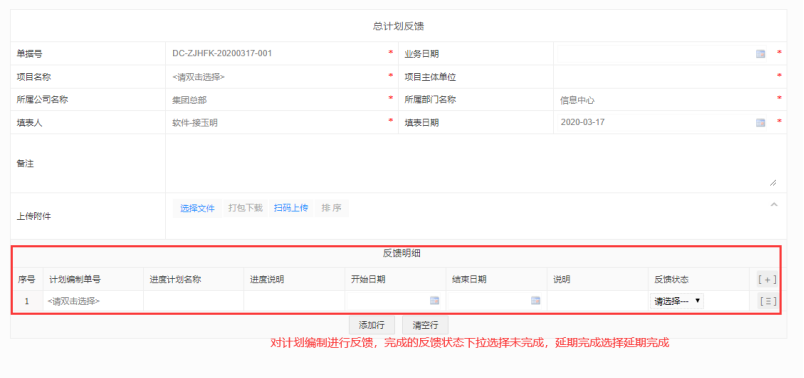Open the 反馈状态 请选择 dropdown
Screen dimensions: 804x378
coord(677,301)
